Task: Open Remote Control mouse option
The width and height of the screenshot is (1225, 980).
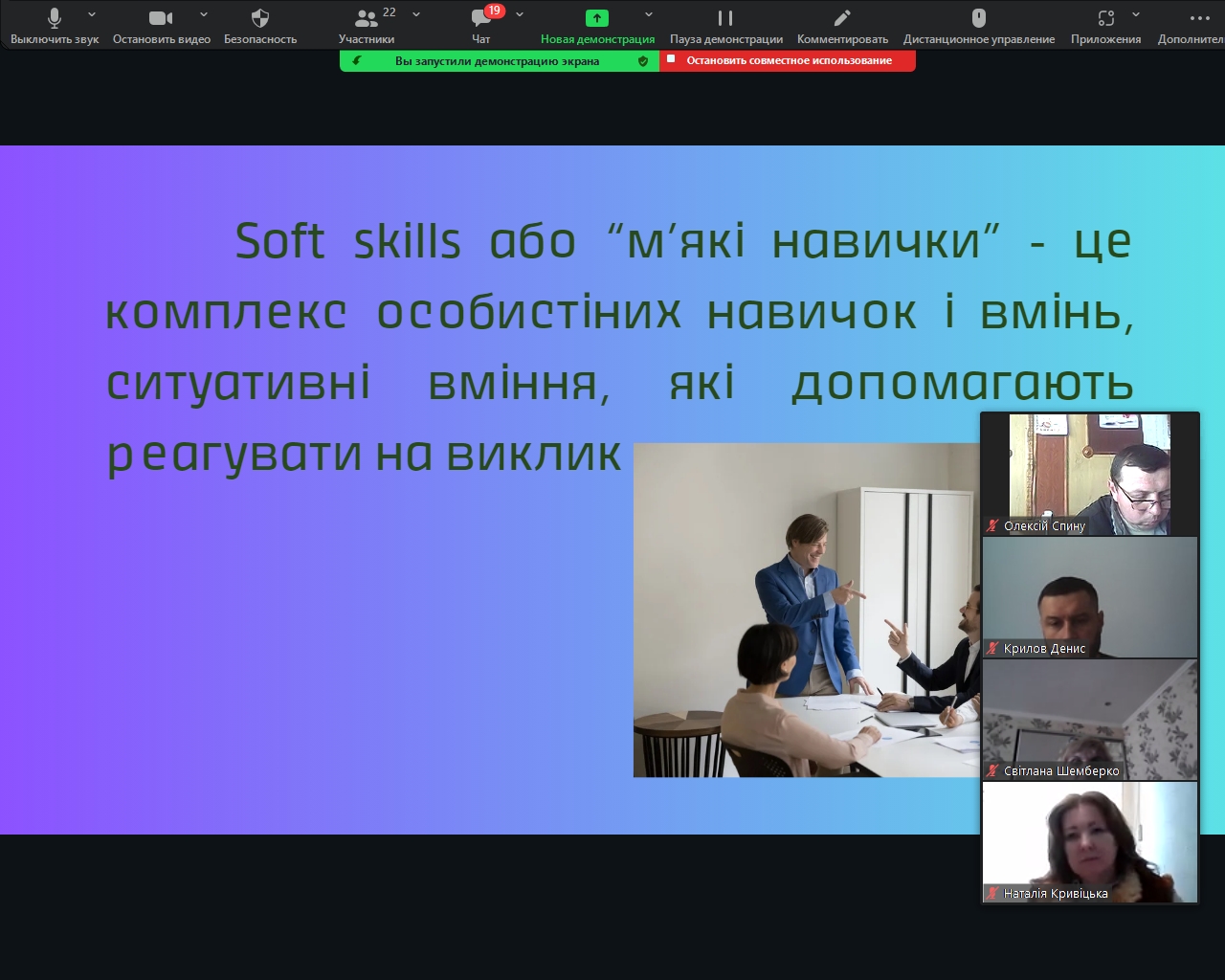Action: [979, 26]
